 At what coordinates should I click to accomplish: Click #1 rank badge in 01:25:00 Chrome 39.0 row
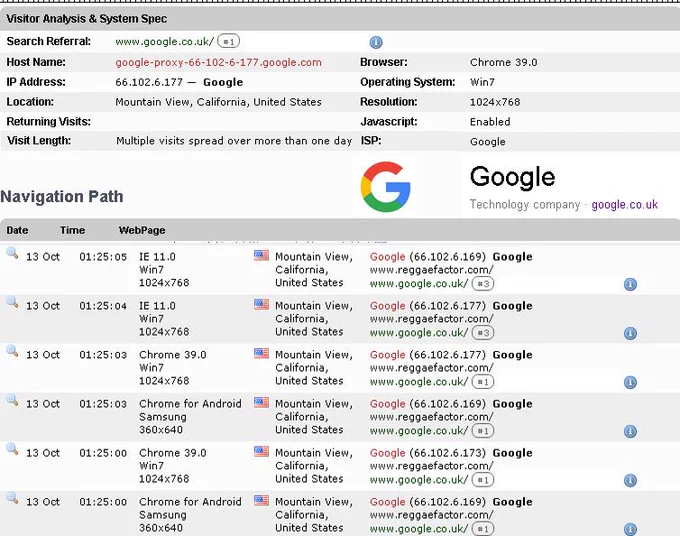click(483, 480)
